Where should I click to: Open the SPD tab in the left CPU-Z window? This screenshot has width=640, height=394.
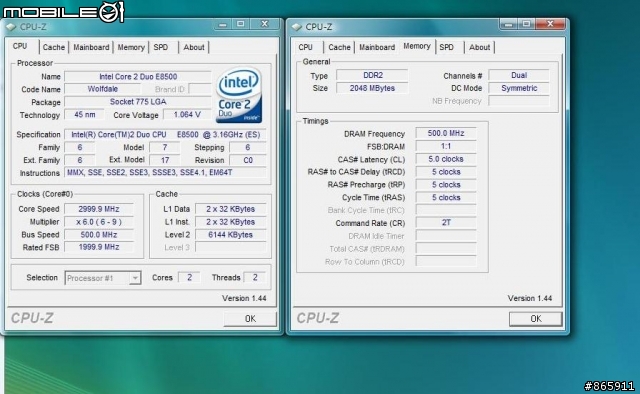click(161, 47)
